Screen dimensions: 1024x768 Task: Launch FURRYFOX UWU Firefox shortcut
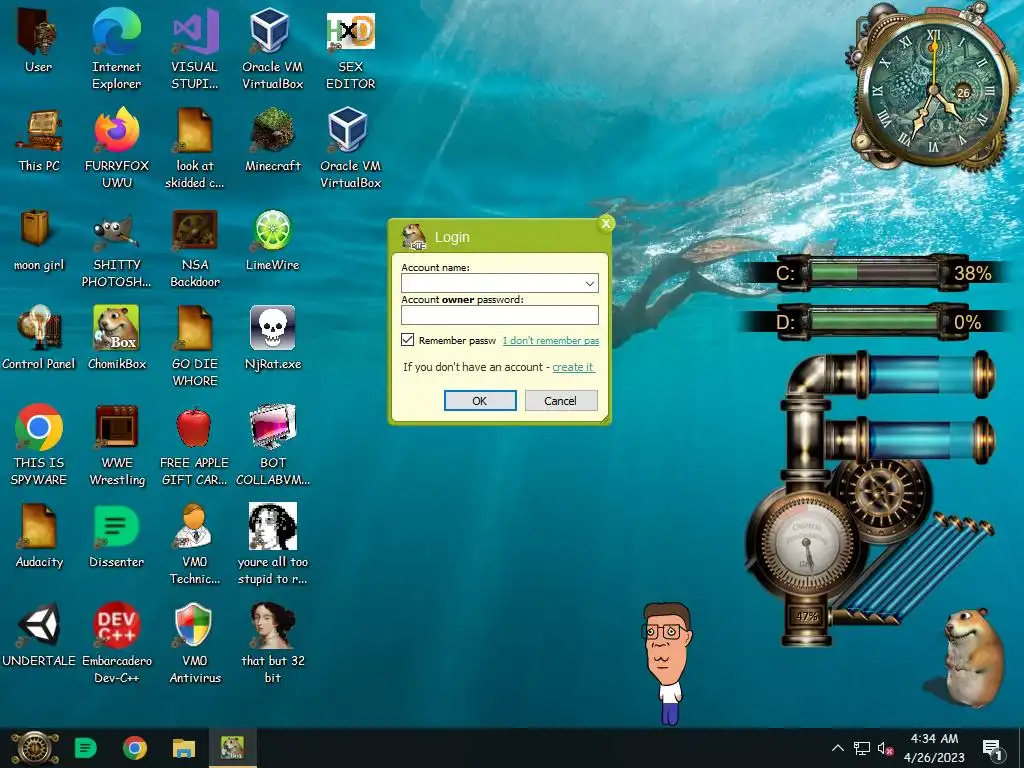click(117, 148)
